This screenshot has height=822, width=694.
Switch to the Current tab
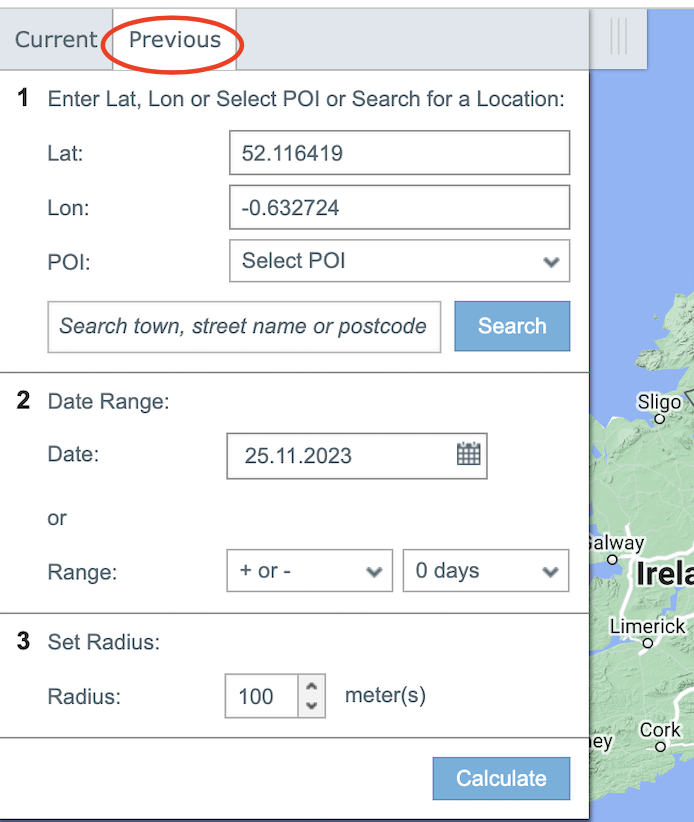coord(56,40)
